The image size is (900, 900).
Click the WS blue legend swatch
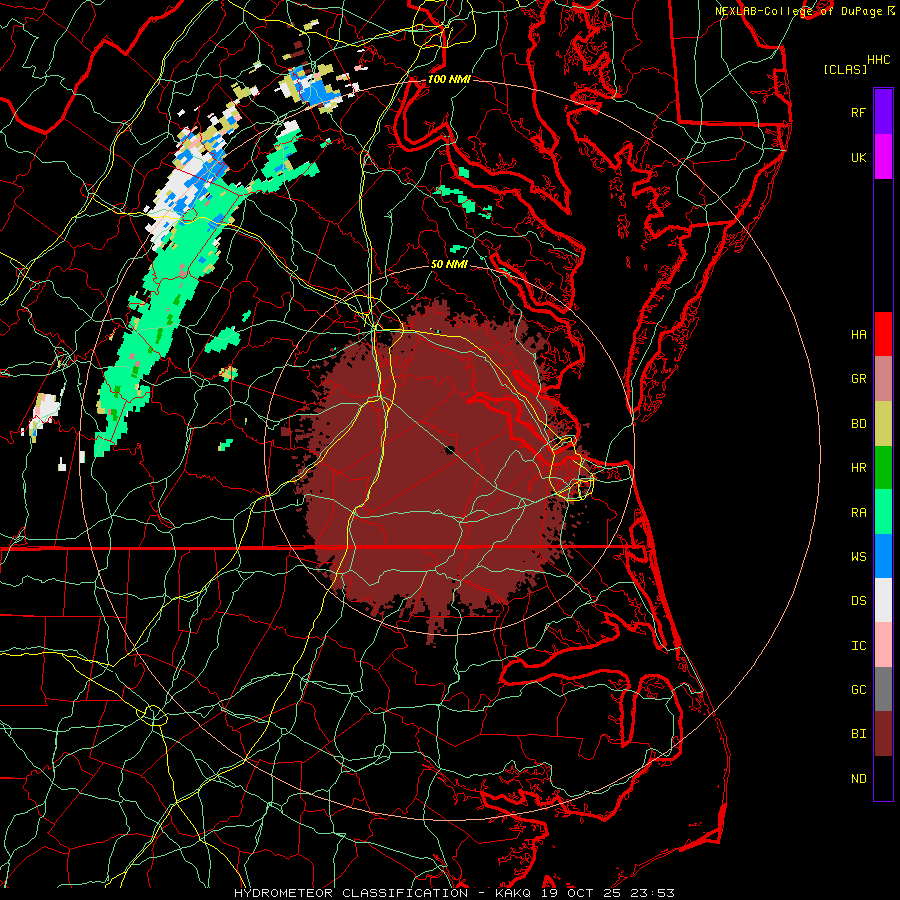click(883, 556)
